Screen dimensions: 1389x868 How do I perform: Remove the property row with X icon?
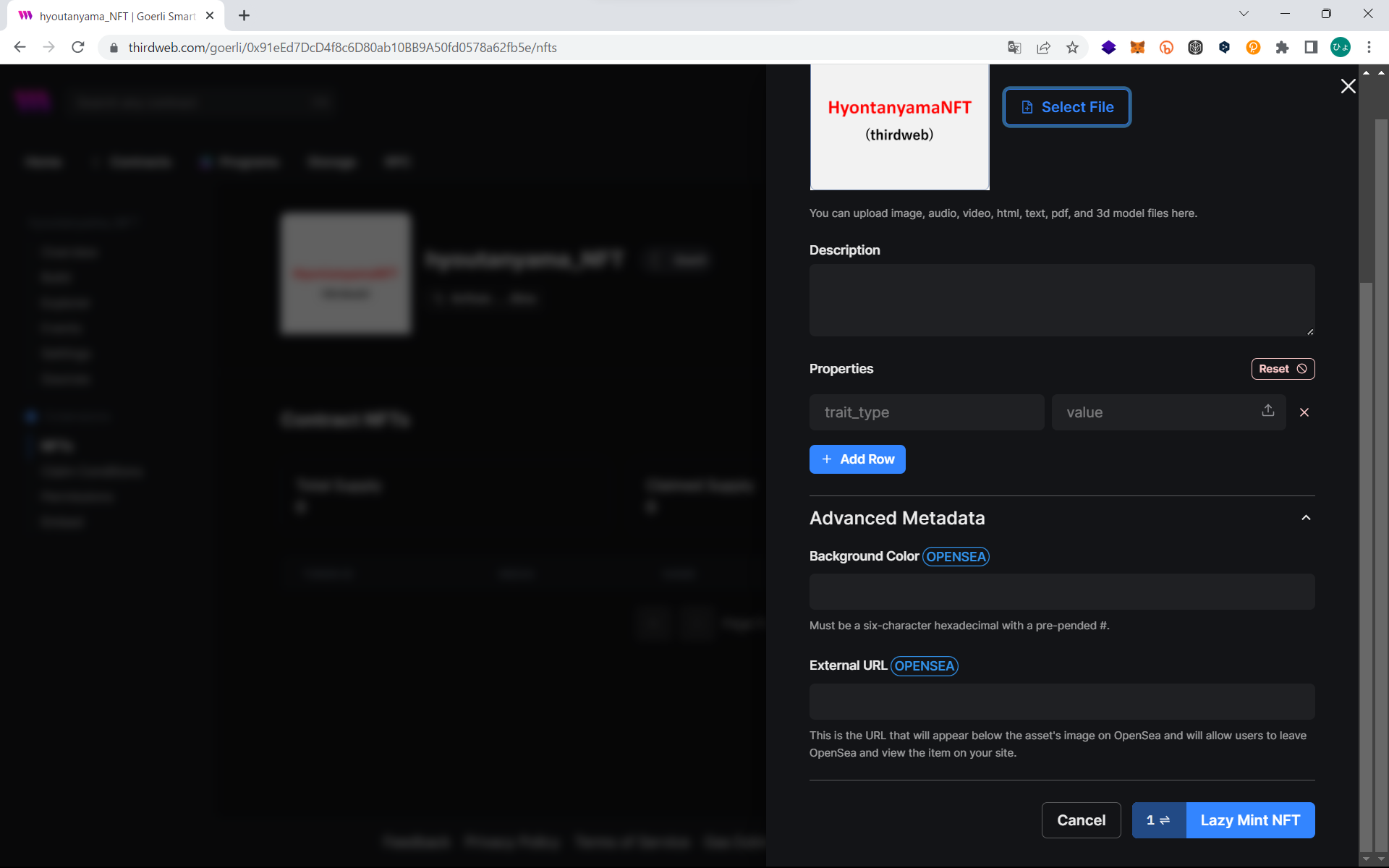(x=1304, y=412)
